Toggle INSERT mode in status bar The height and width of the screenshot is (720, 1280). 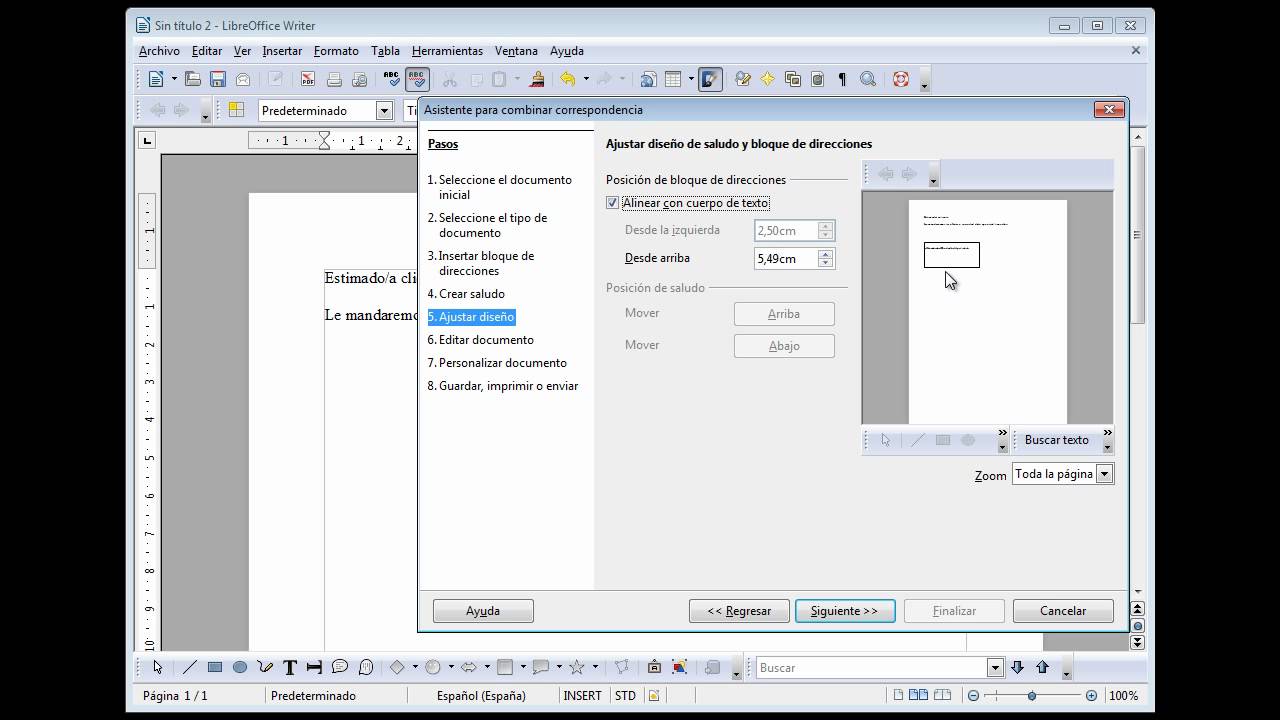[x=582, y=696]
